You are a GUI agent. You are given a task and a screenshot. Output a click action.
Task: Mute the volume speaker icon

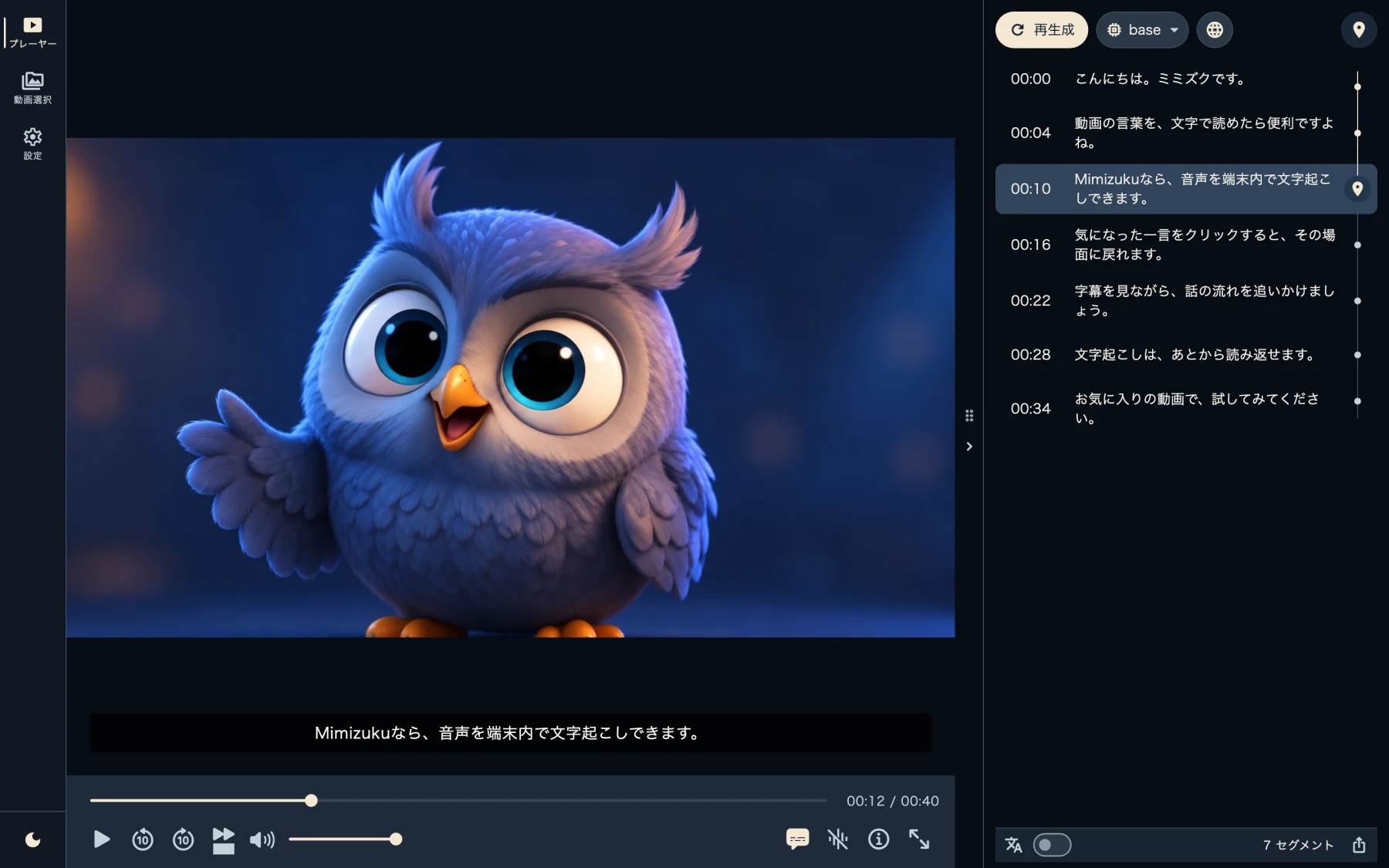tap(262, 839)
